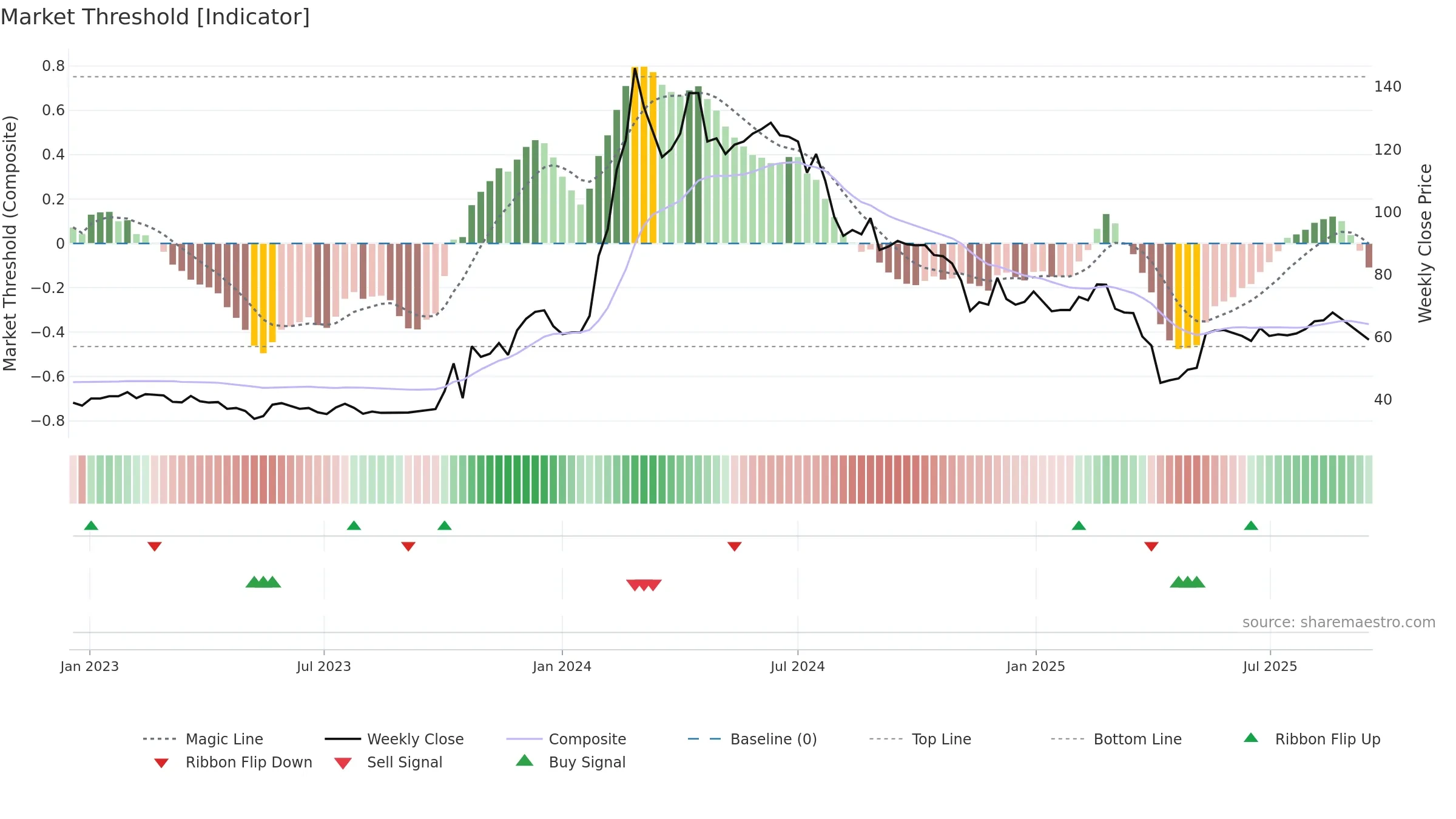Toggle the Ribbon Flip Up legend entry
The width and height of the screenshot is (1456, 819).
coord(1312,739)
